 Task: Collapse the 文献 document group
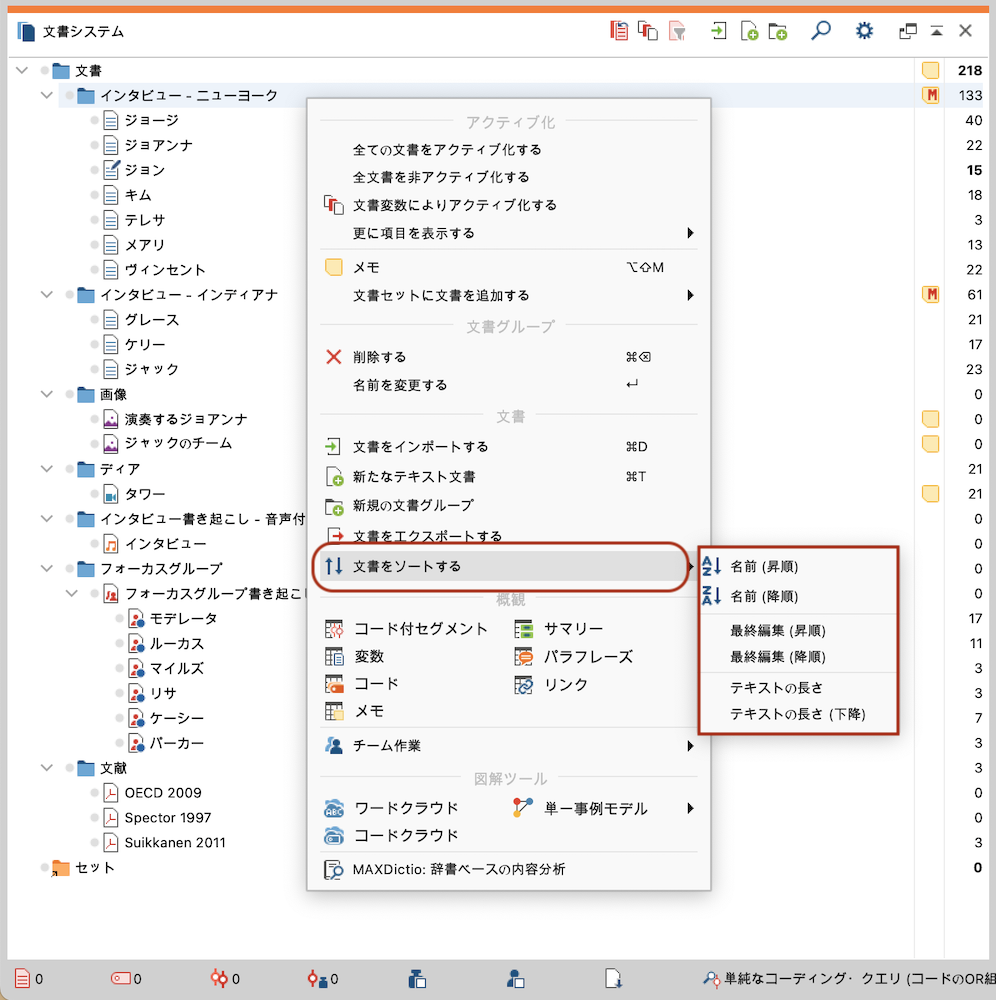point(46,768)
